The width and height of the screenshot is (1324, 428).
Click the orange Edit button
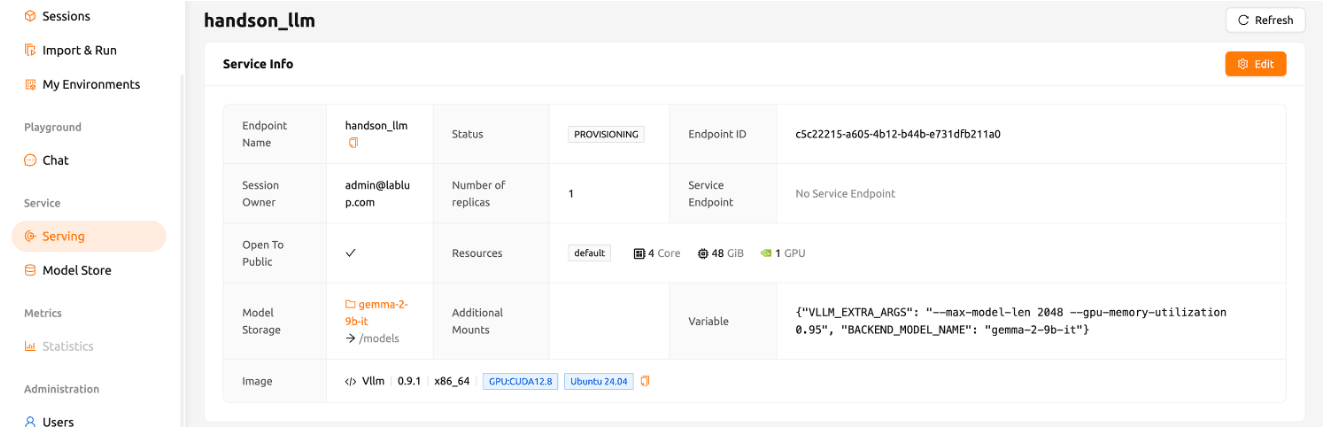(x=1255, y=64)
